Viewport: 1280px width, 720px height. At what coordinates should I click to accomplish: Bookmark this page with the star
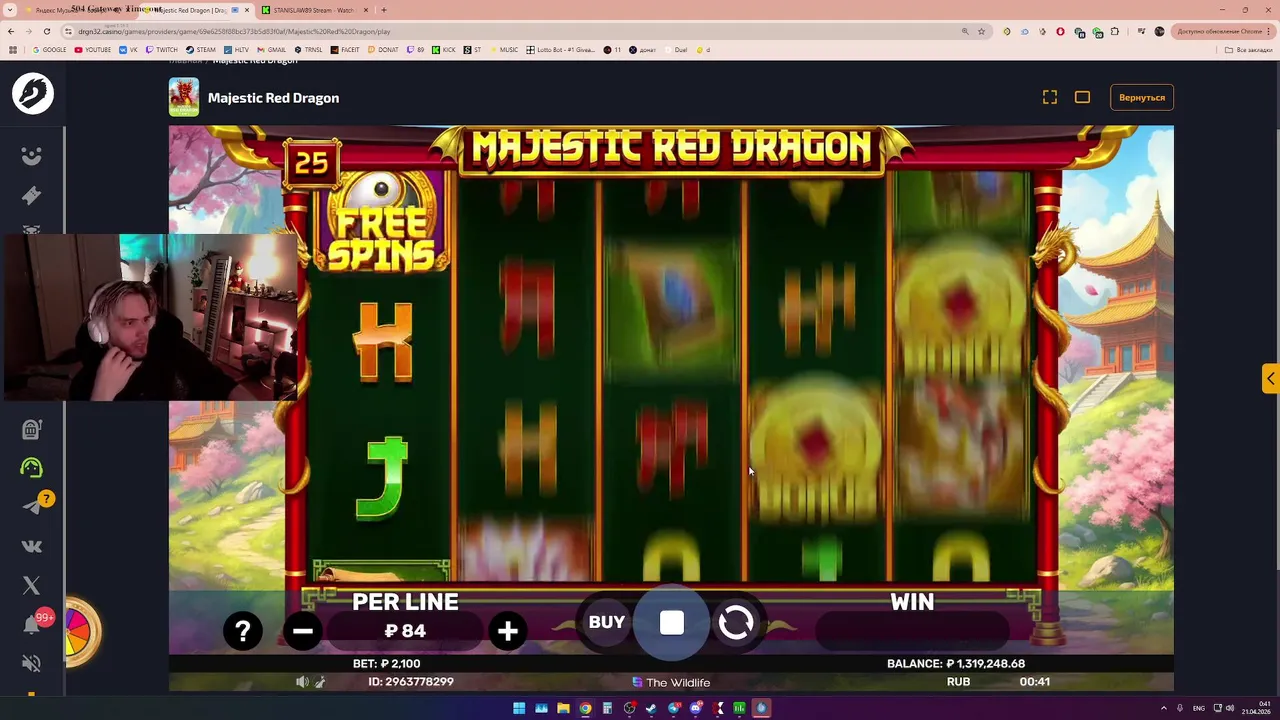click(x=981, y=31)
